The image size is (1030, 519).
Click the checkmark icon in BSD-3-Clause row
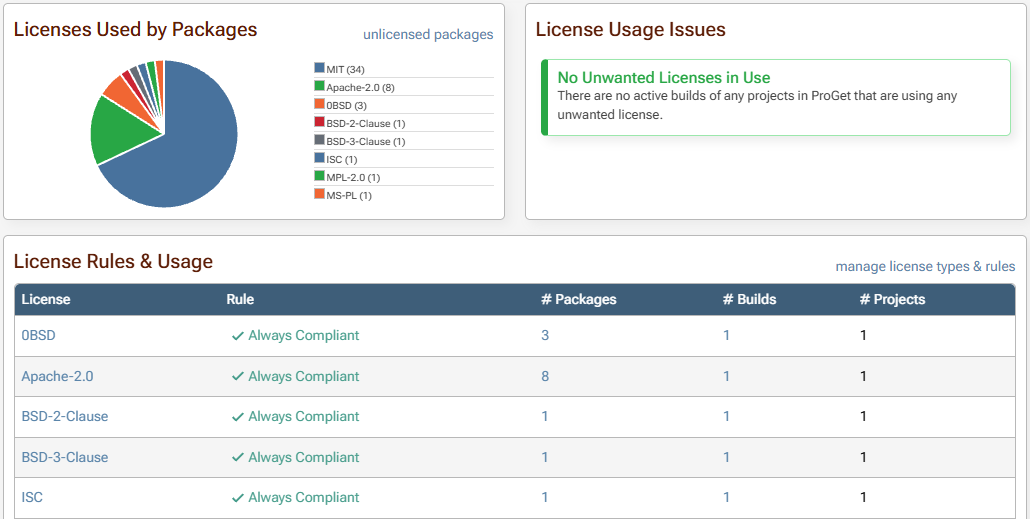[x=238, y=458]
